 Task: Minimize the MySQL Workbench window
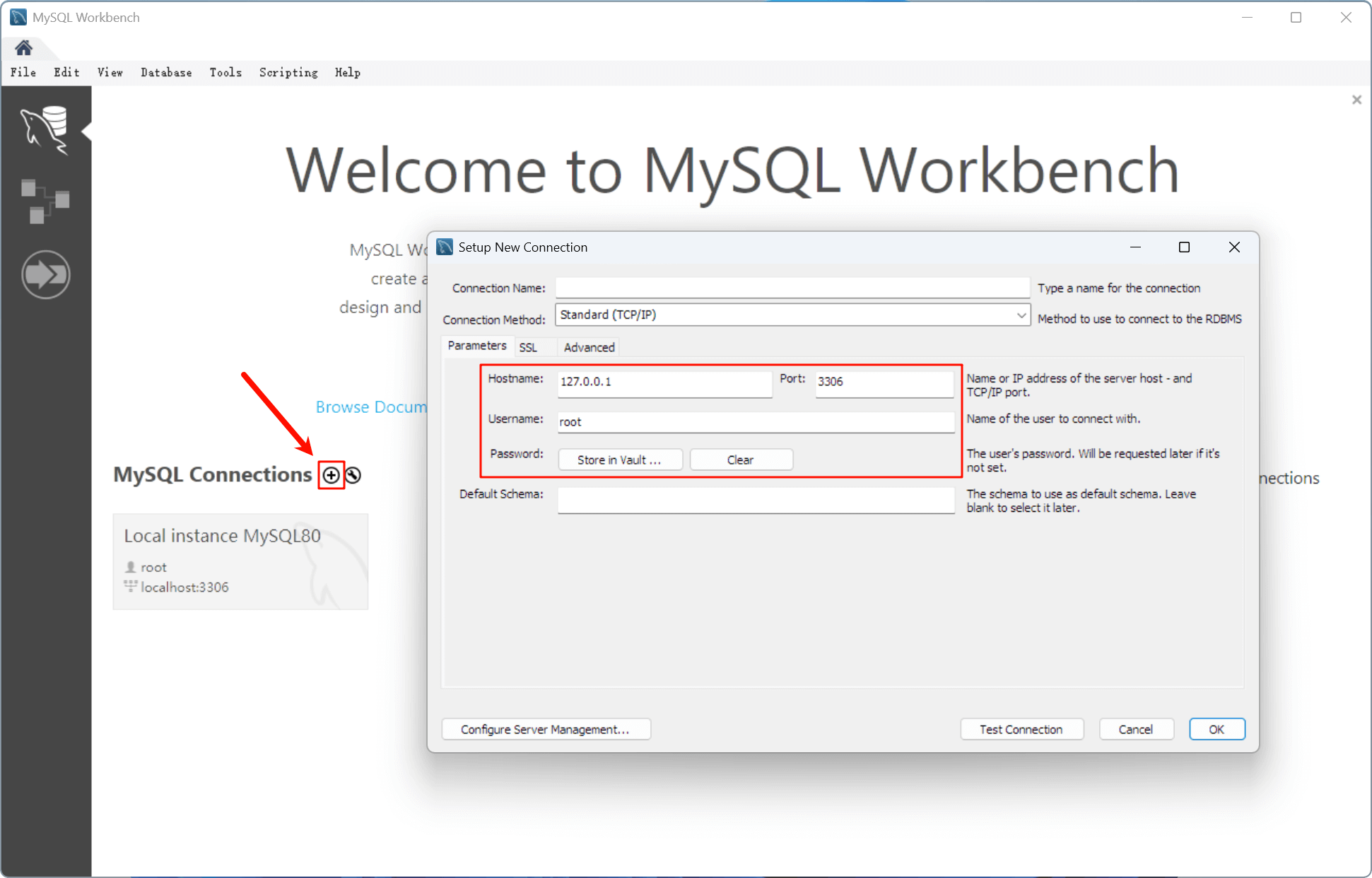coord(1247,17)
